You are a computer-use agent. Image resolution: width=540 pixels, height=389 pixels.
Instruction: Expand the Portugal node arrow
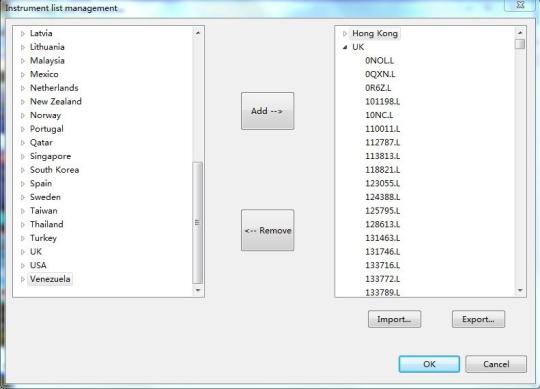click(x=23, y=129)
